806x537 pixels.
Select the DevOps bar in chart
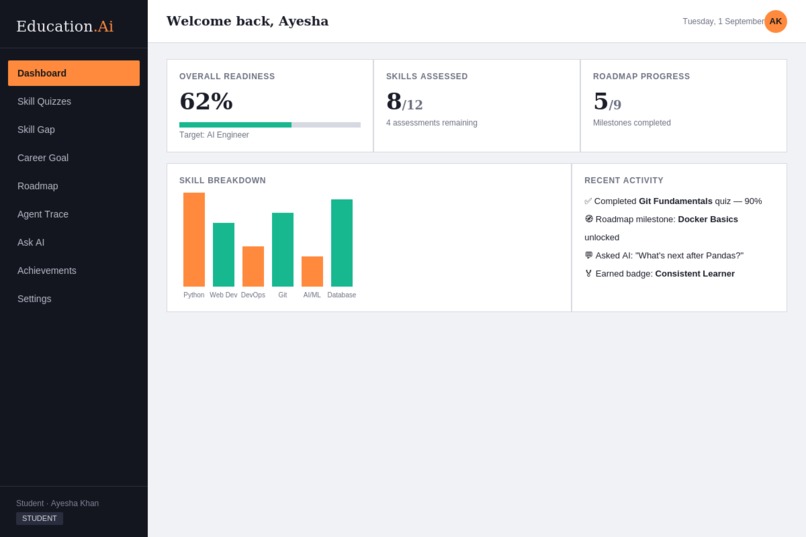[253, 266]
